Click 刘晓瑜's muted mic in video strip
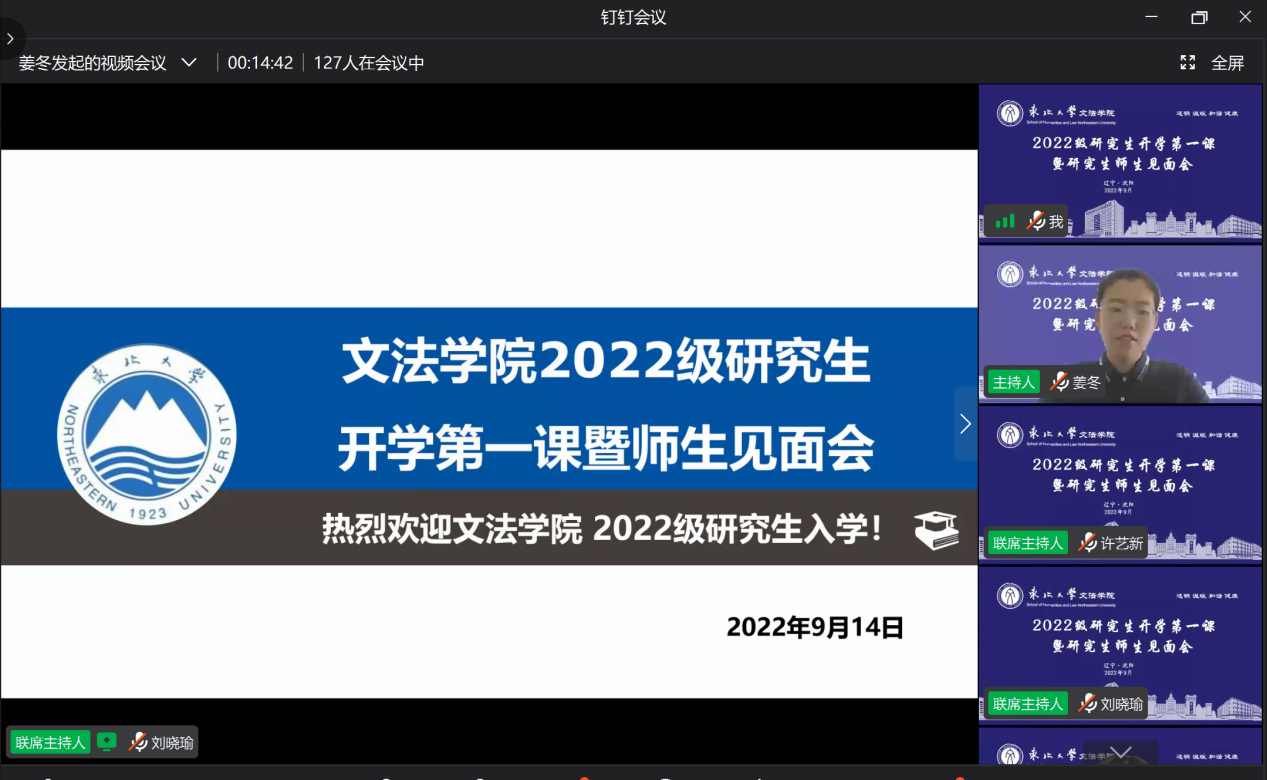The image size is (1267, 780). (x=1087, y=704)
